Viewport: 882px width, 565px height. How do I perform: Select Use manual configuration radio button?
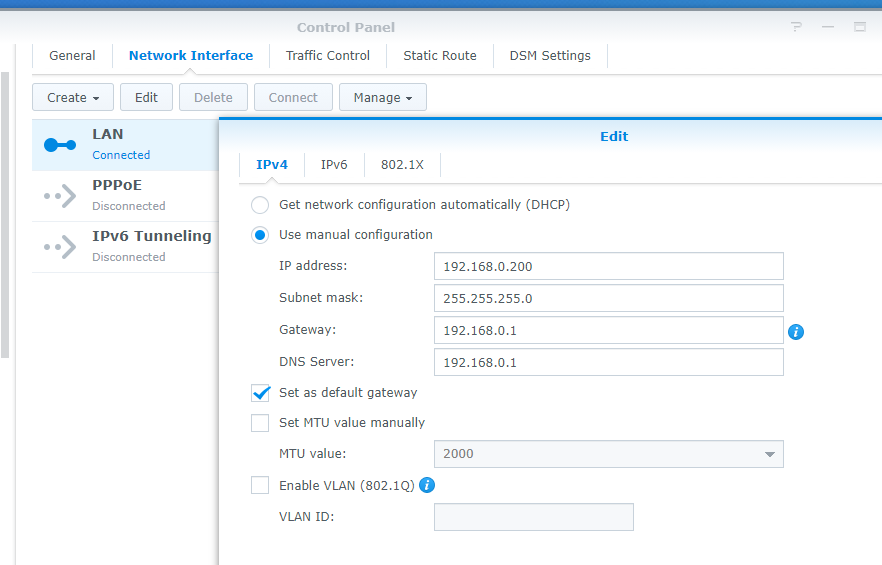point(260,235)
